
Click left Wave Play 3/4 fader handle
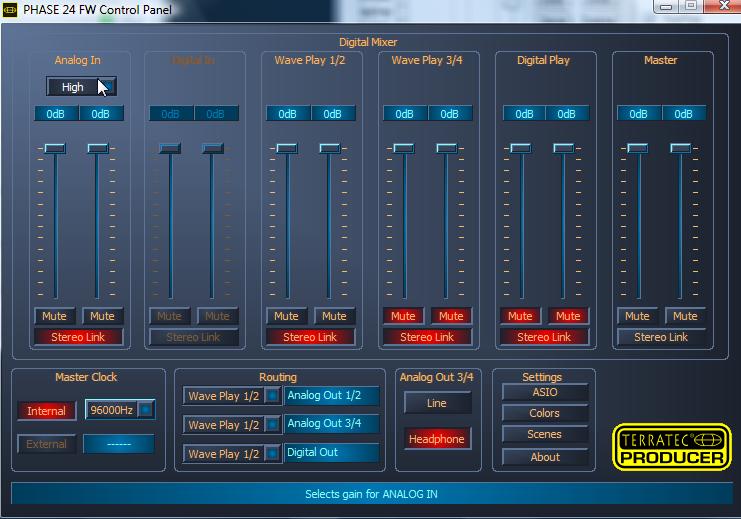pyautogui.click(x=404, y=148)
